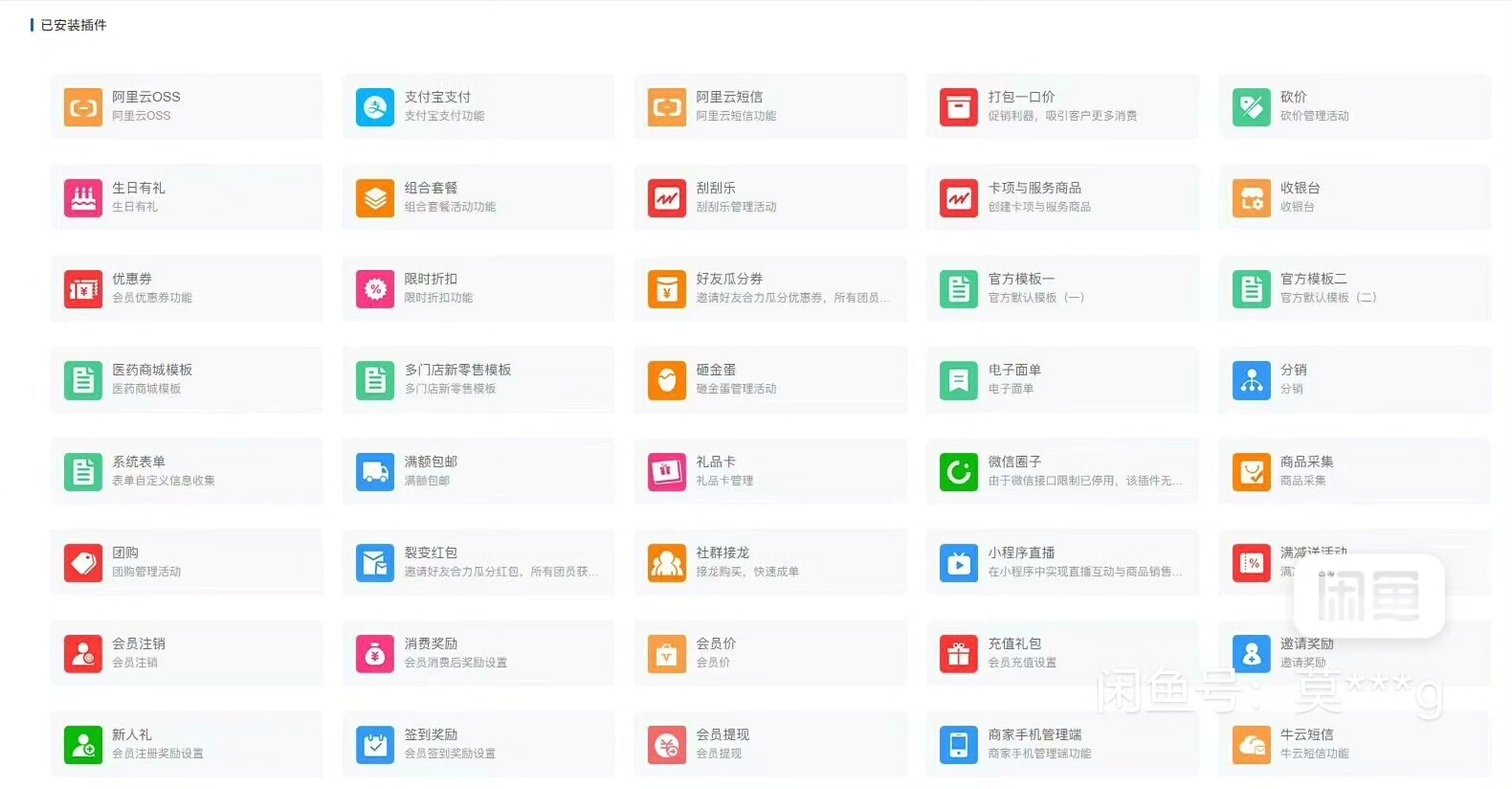Image resolution: width=1512 pixels, height=789 pixels.
Task: Open the 生日有礼 birthday cake icon
Action: [x=83, y=198]
